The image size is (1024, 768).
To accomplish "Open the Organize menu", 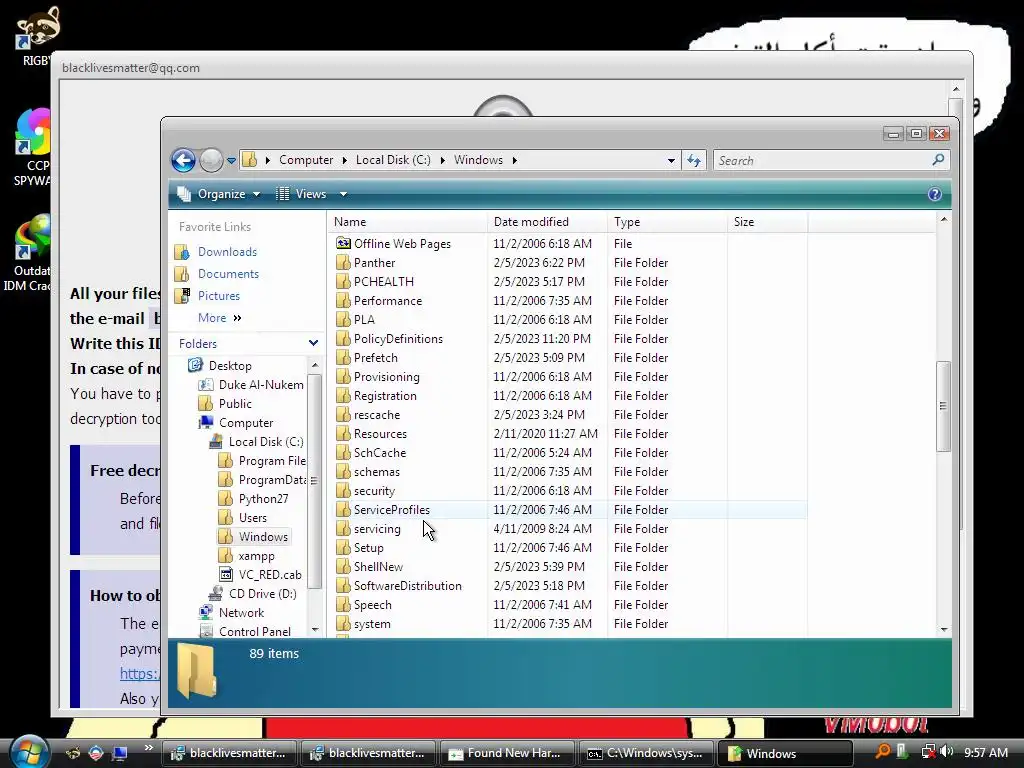I will pos(219,194).
